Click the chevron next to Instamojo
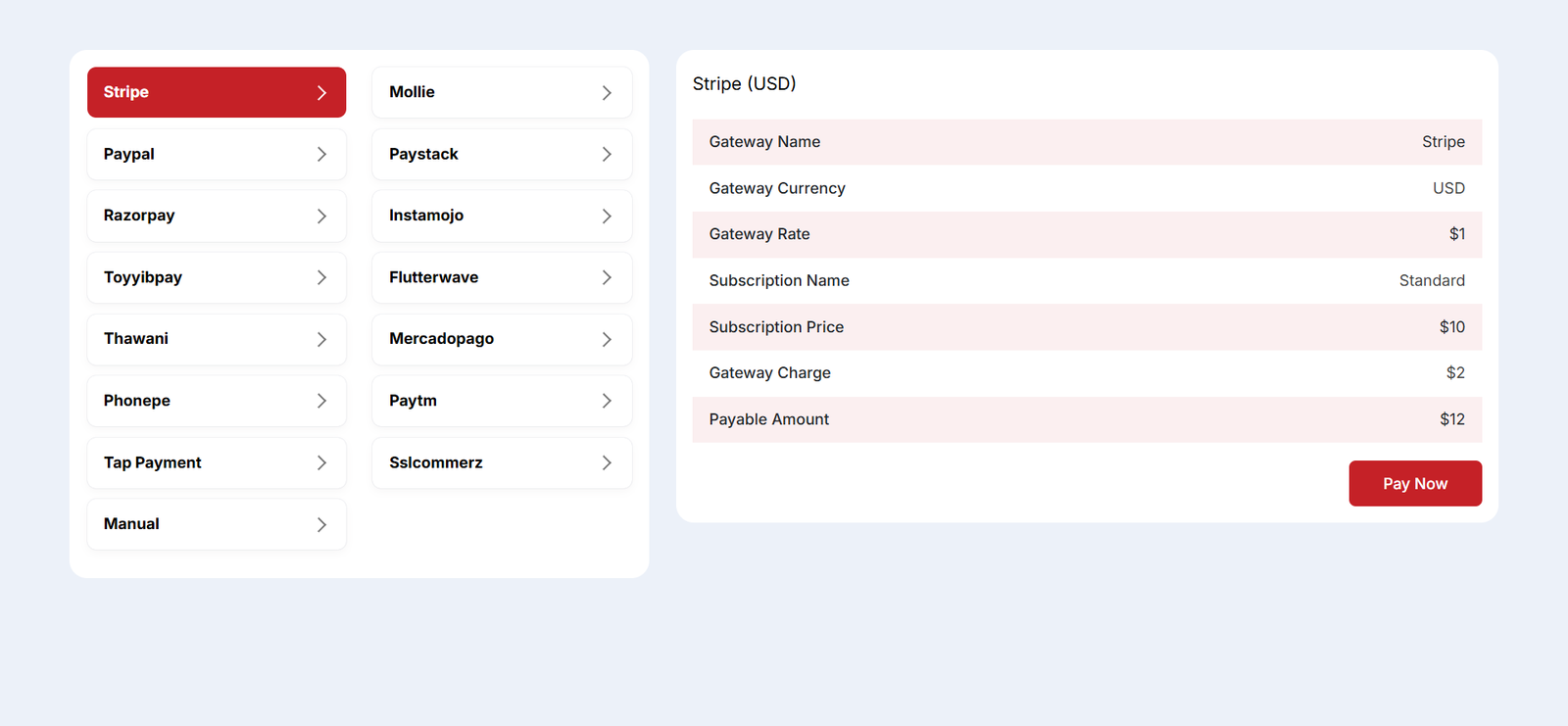This screenshot has width=1568, height=726. 607,216
